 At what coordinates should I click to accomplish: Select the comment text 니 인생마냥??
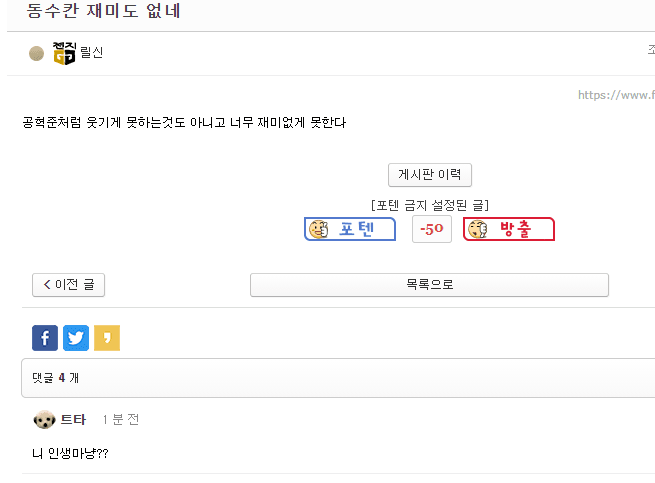click(70, 453)
